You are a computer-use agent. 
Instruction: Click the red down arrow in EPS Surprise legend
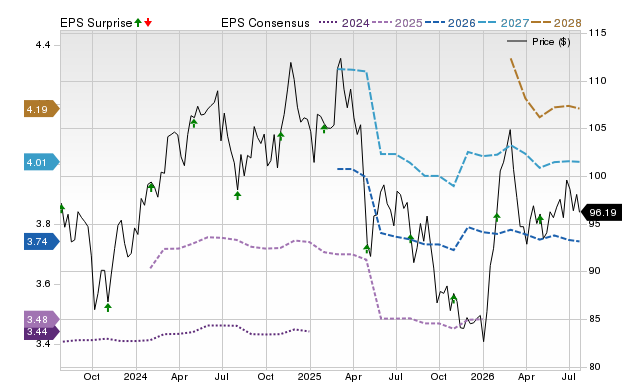pos(148,23)
